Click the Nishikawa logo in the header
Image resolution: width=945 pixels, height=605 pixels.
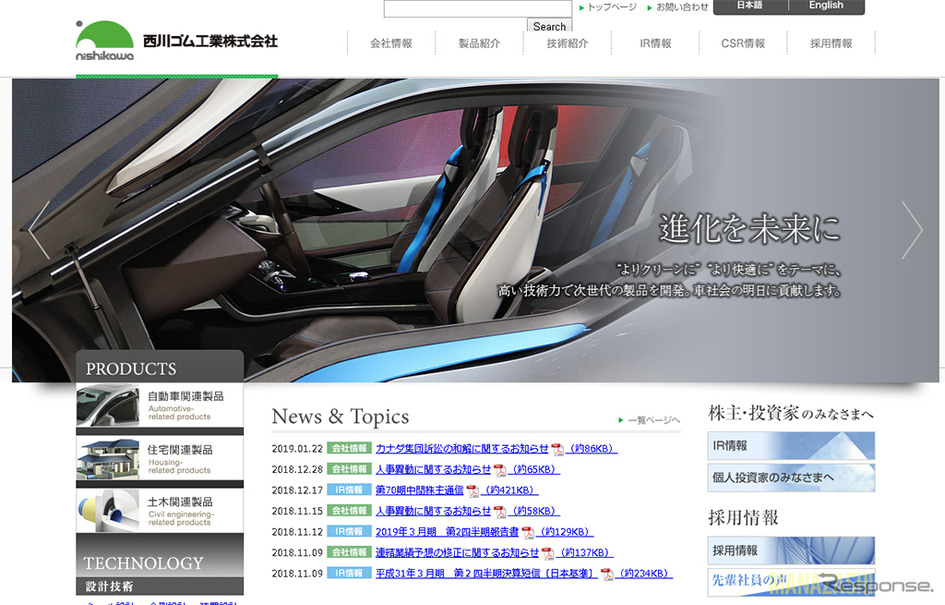click(177, 41)
